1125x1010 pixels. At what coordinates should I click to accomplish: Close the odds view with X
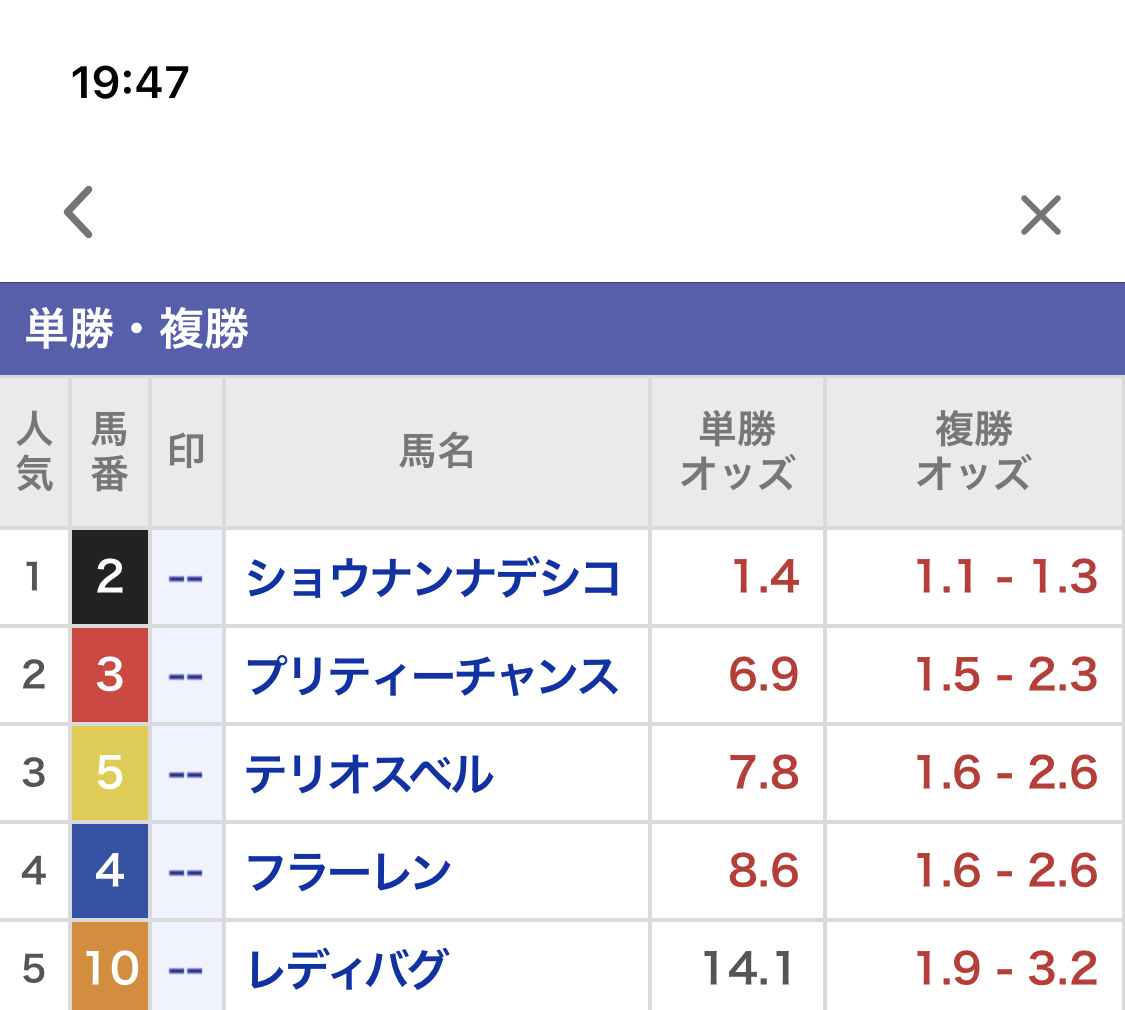coord(1040,215)
